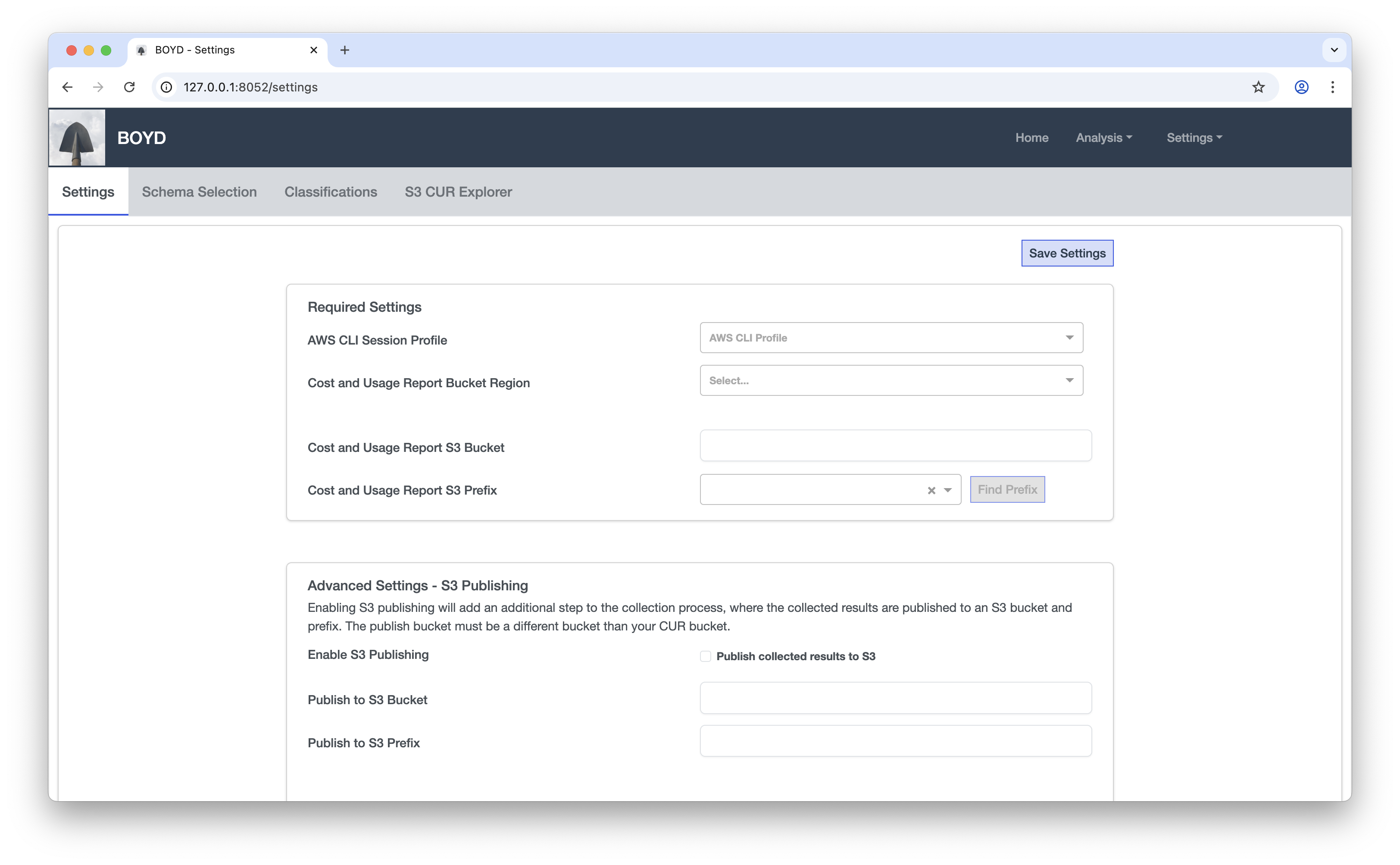The height and width of the screenshot is (865, 1400).
Task: Bookmark this page with star icon
Action: point(1258,87)
